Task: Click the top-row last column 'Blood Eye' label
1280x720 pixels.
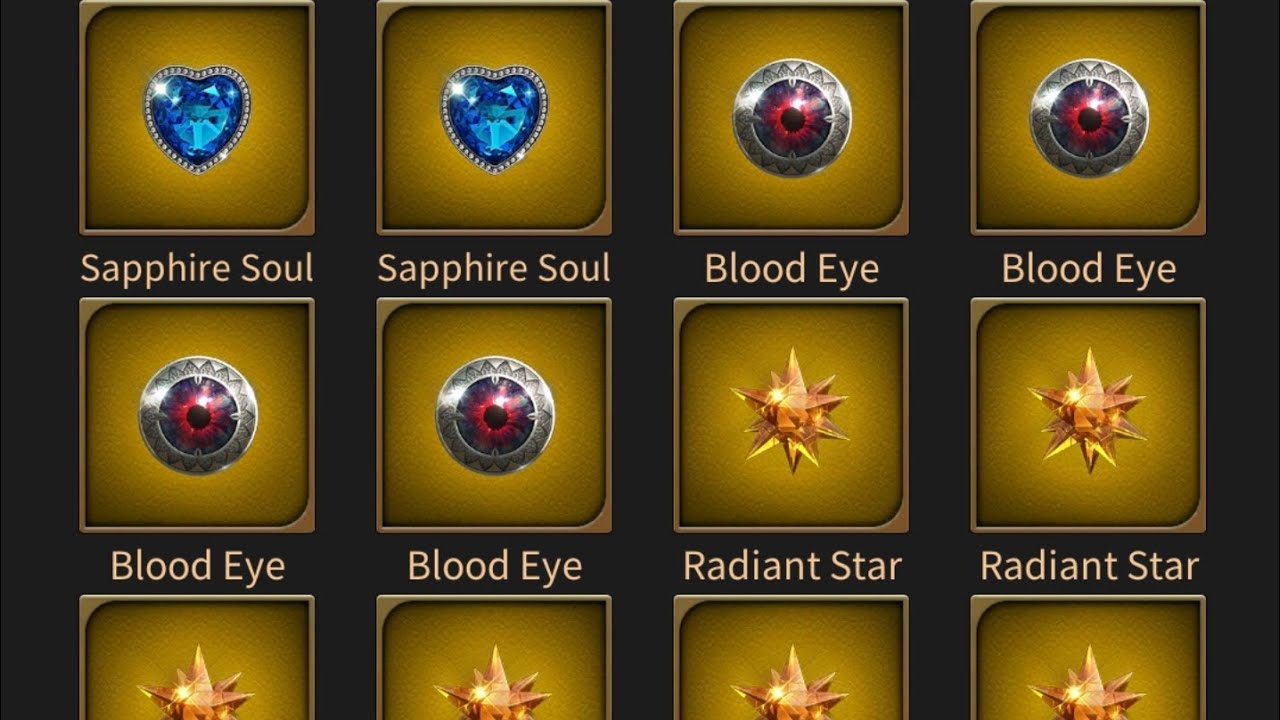Action: [1088, 269]
